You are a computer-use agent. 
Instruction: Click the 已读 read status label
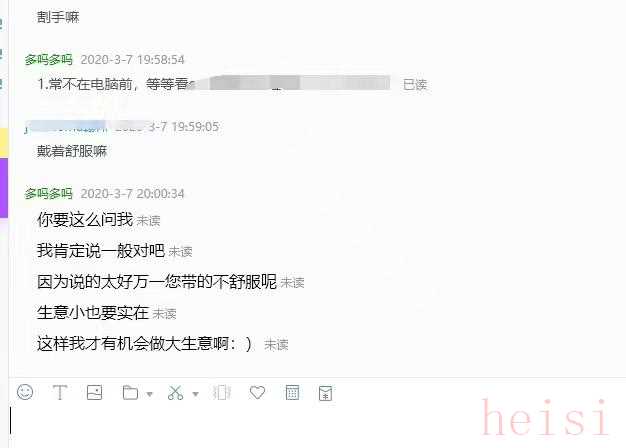pyautogui.click(x=415, y=85)
